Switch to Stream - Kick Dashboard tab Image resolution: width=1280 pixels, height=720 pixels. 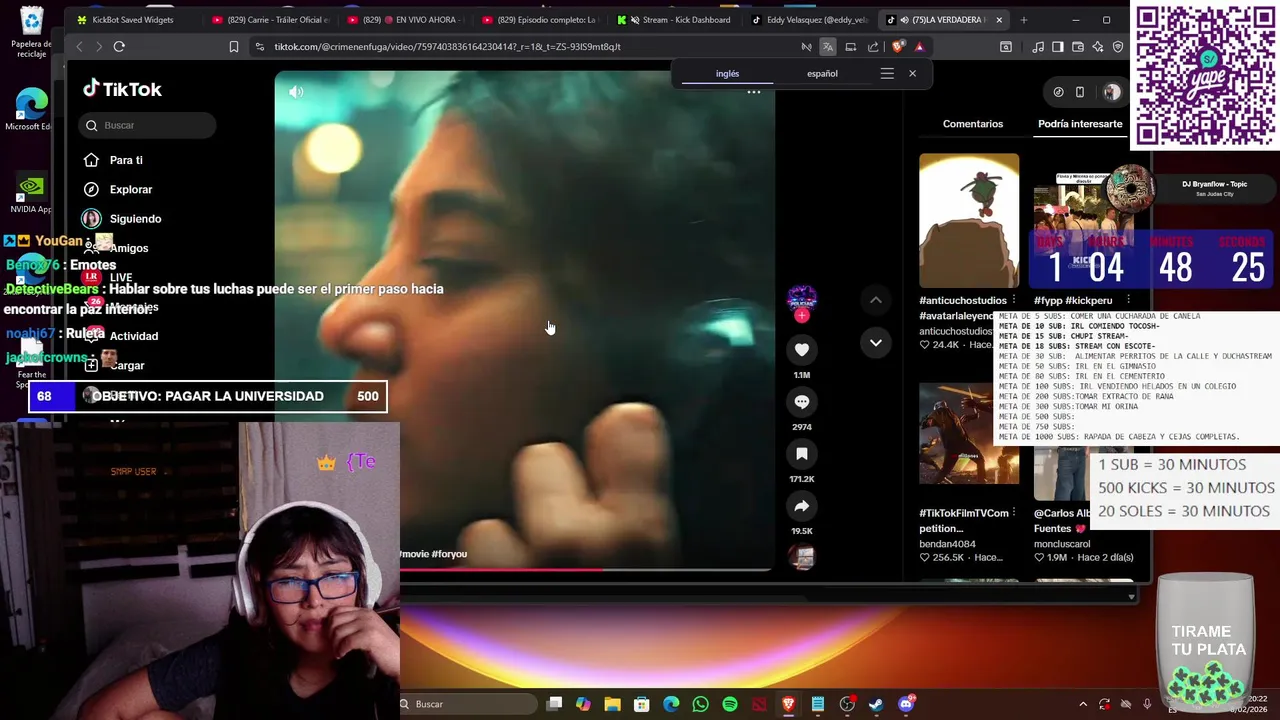coord(678,20)
